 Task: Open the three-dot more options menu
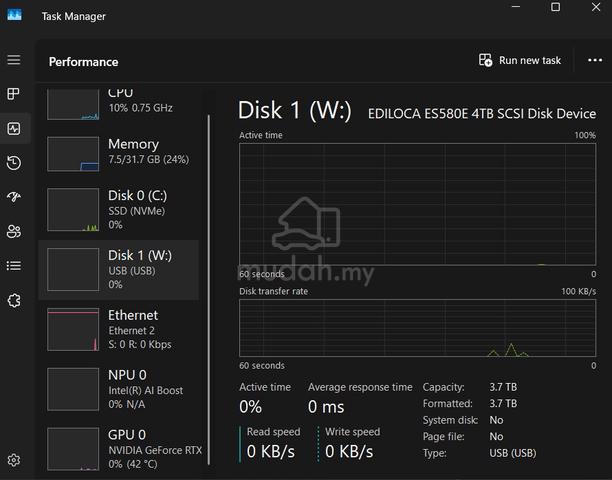coord(595,60)
